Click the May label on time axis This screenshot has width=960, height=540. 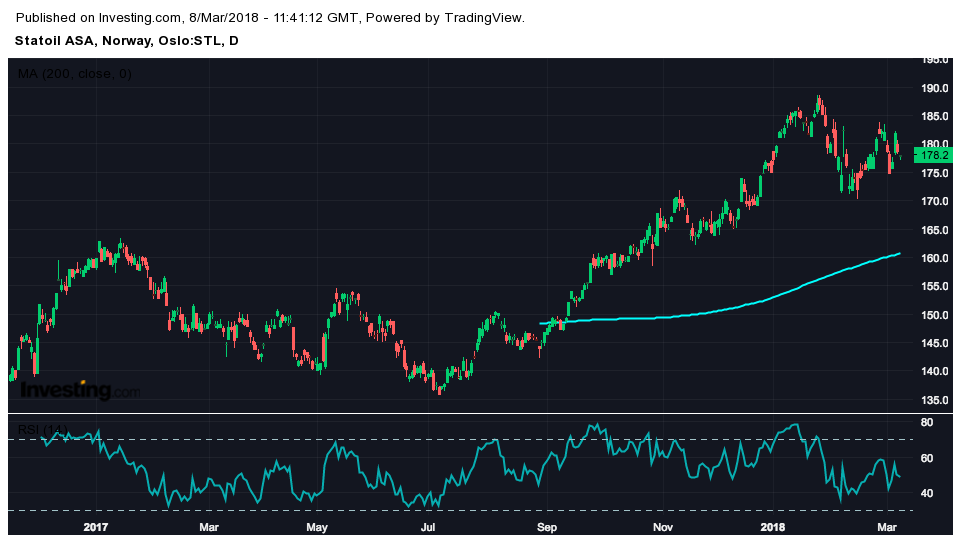coord(317,527)
